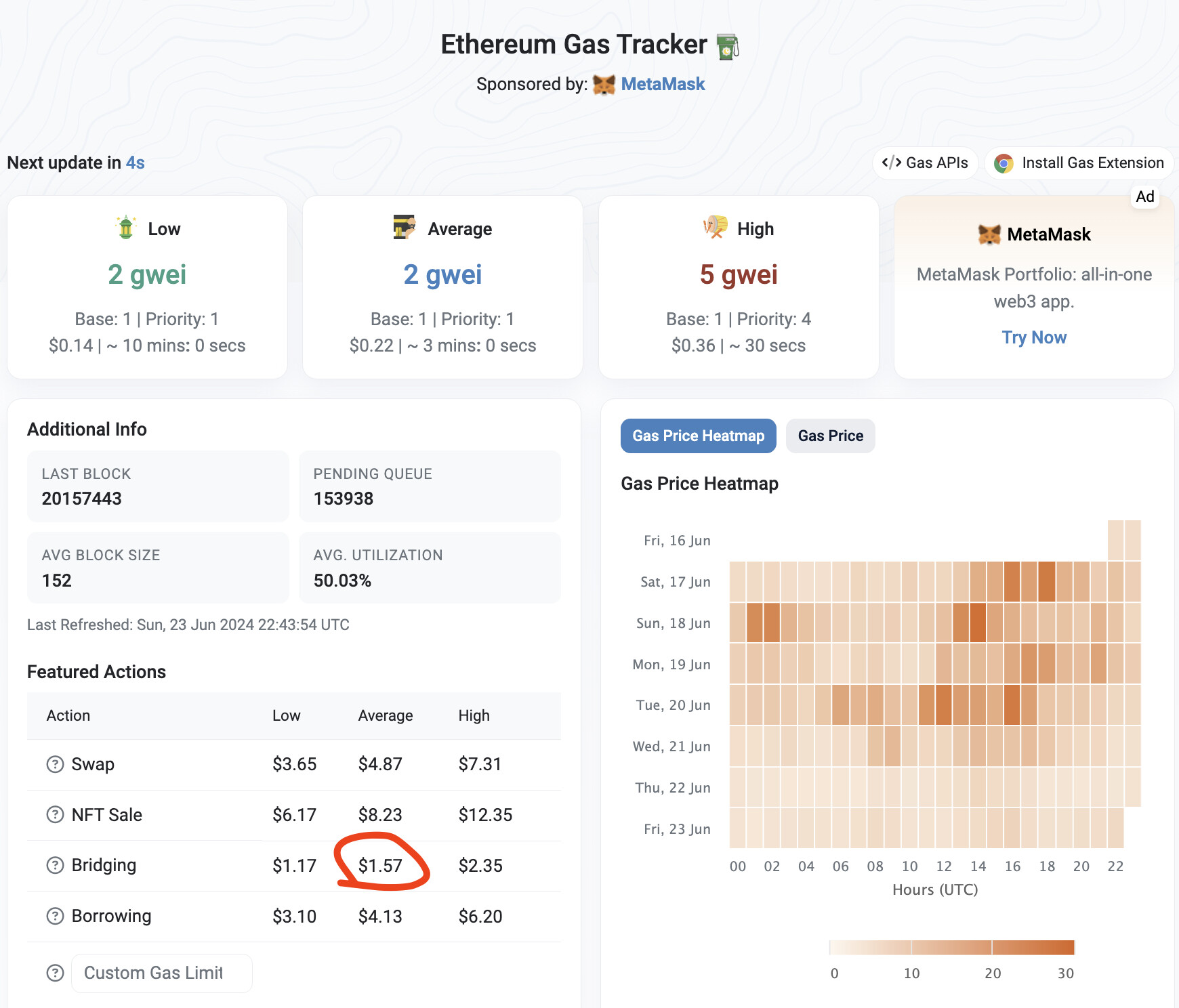Click the help icon beside NFT Sale
This screenshot has height=1008, width=1179.
click(x=55, y=814)
